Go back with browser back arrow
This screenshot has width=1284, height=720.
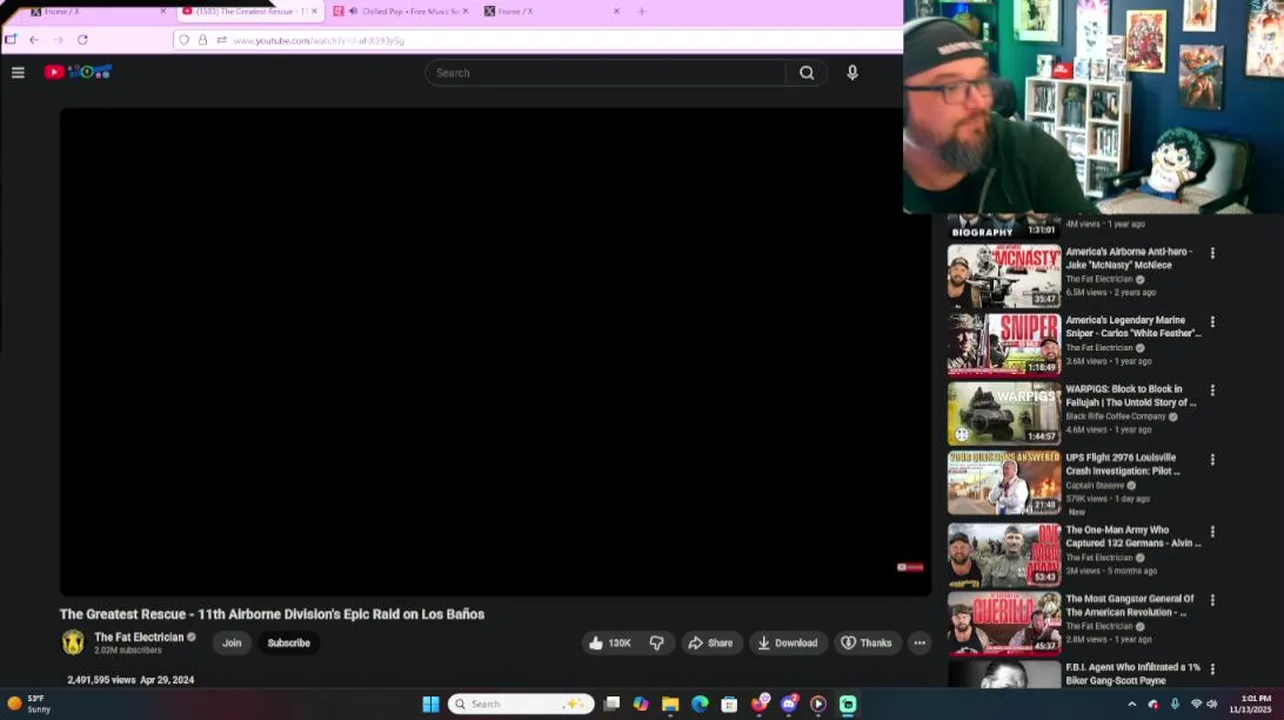(x=34, y=40)
